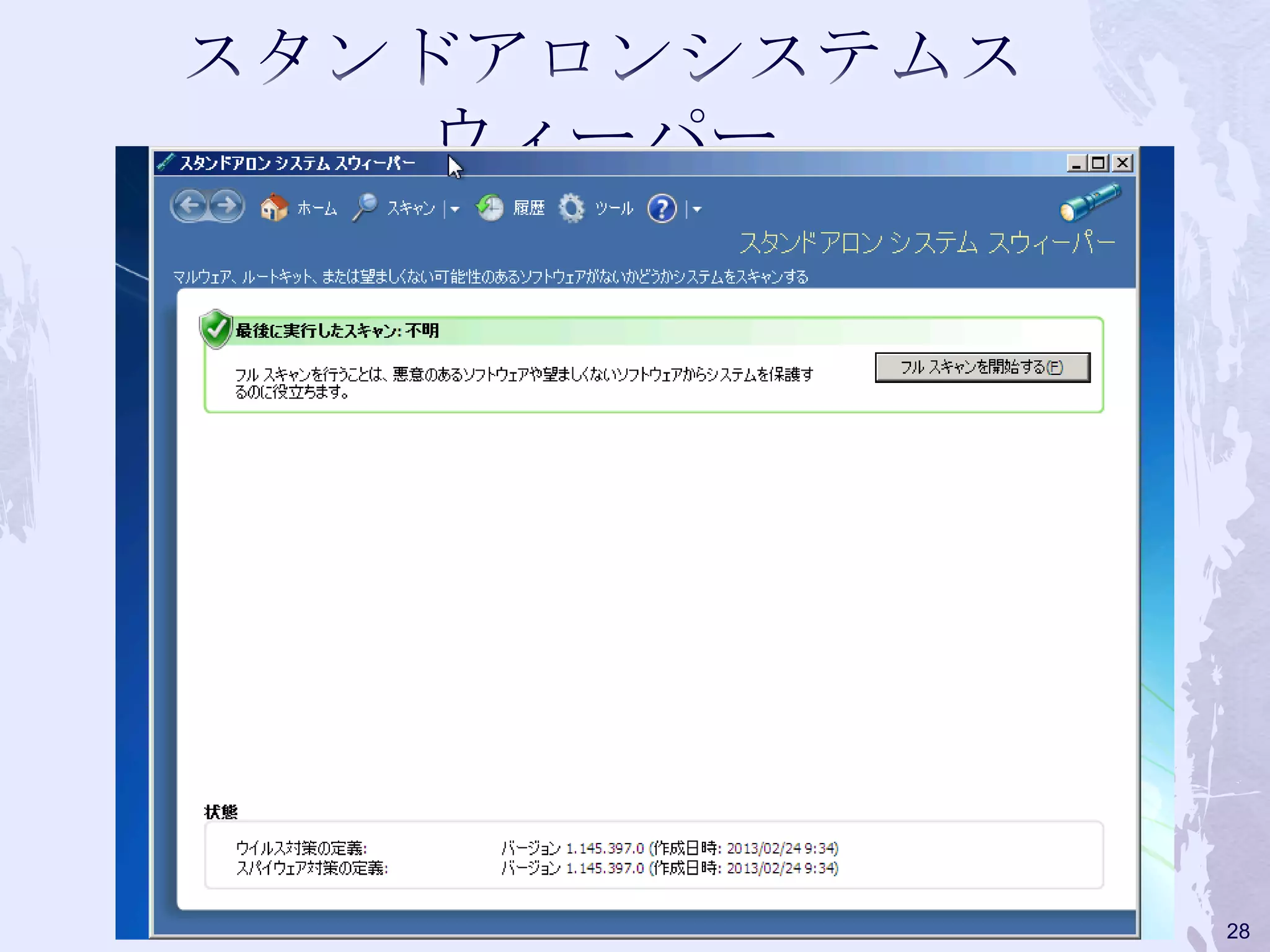The image size is (1270, 952).
Task: Click the title bar app icon
Action: (166, 162)
